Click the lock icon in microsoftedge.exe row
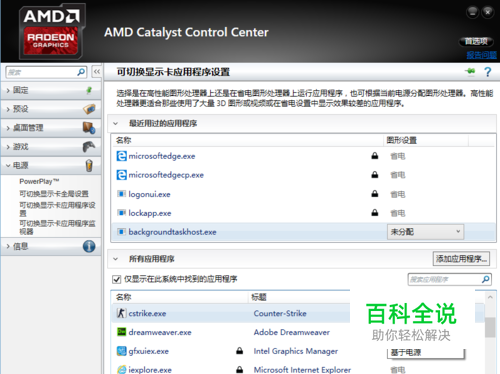 (375, 156)
